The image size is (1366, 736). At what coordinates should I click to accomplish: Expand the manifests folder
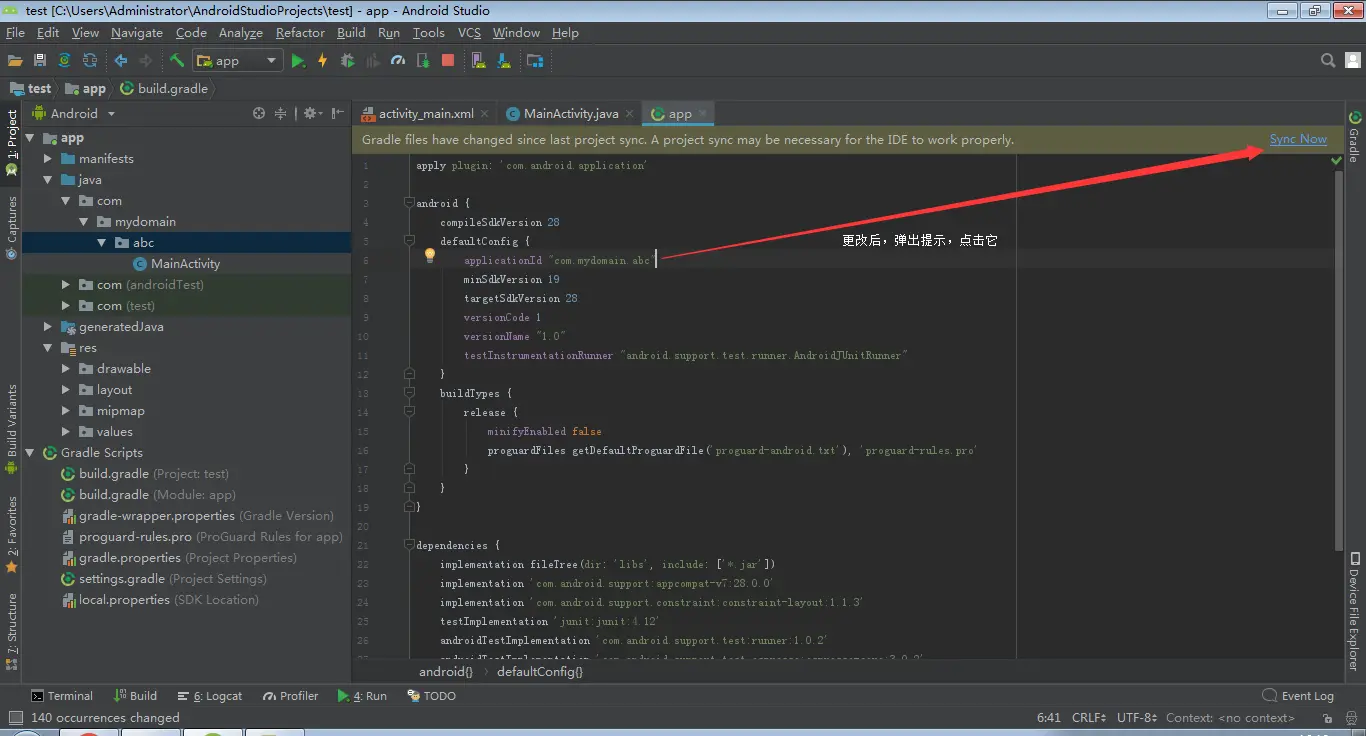pyautogui.click(x=47, y=159)
